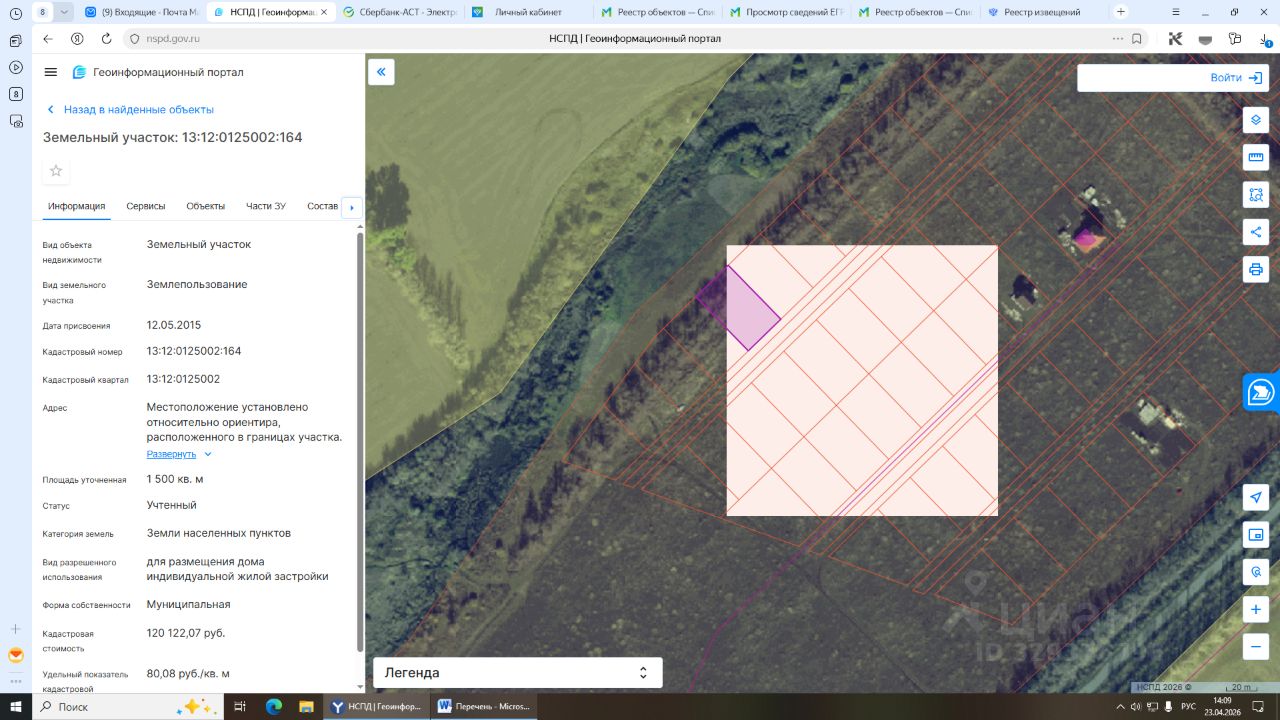Screen dimensions: 1280x720
Task: Click the cadastral cost 120 122,07 руб. value
Action: click(x=186, y=633)
